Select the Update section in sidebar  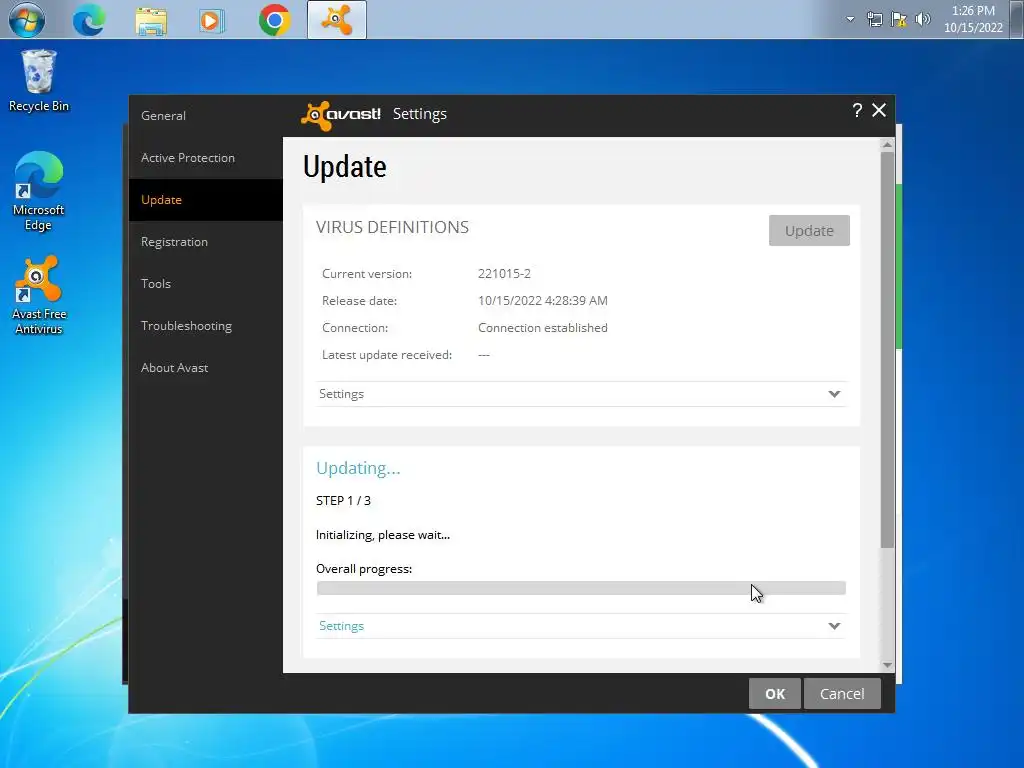(206, 200)
